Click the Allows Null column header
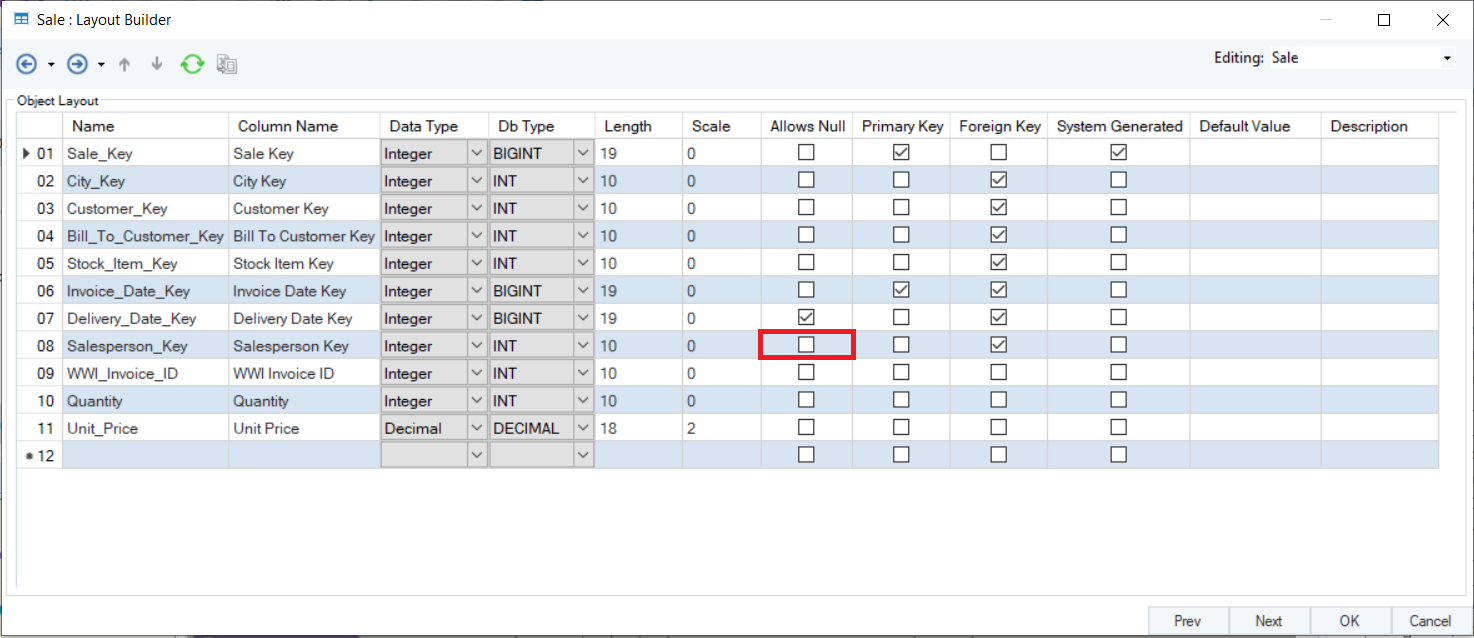The width and height of the screenshot is (1474, 638). pos(807,126)
